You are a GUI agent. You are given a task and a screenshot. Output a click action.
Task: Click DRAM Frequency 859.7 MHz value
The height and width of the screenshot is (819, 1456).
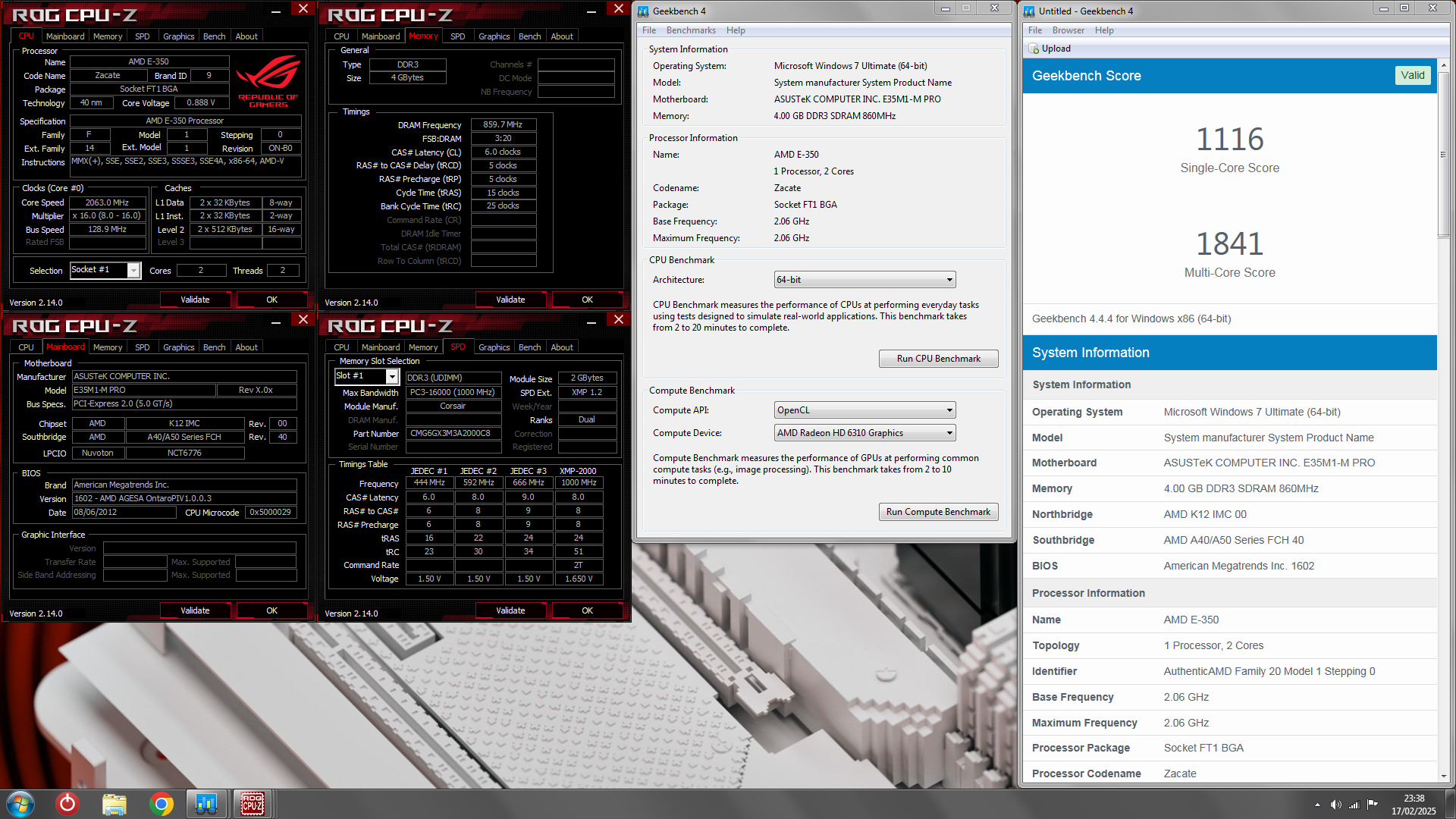tap(503, 124)
